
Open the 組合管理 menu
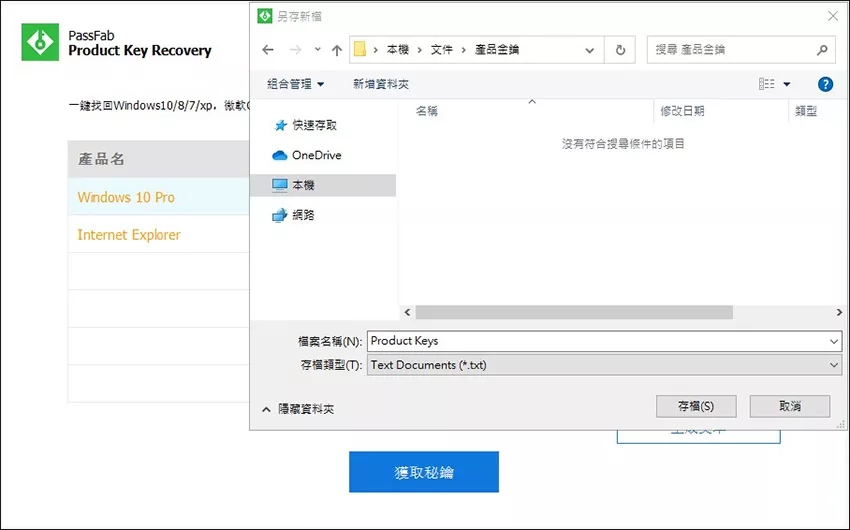295,84
